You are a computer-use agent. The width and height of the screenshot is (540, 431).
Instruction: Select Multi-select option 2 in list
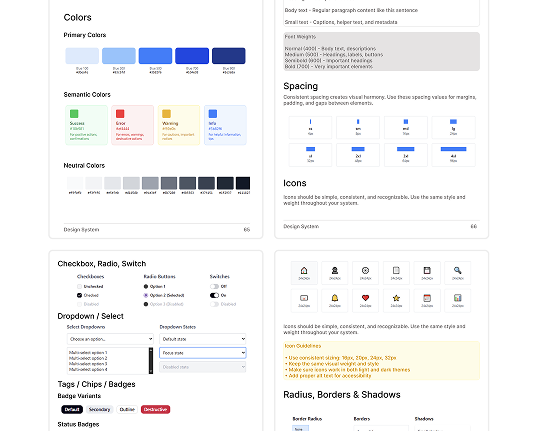pos(88,358)
